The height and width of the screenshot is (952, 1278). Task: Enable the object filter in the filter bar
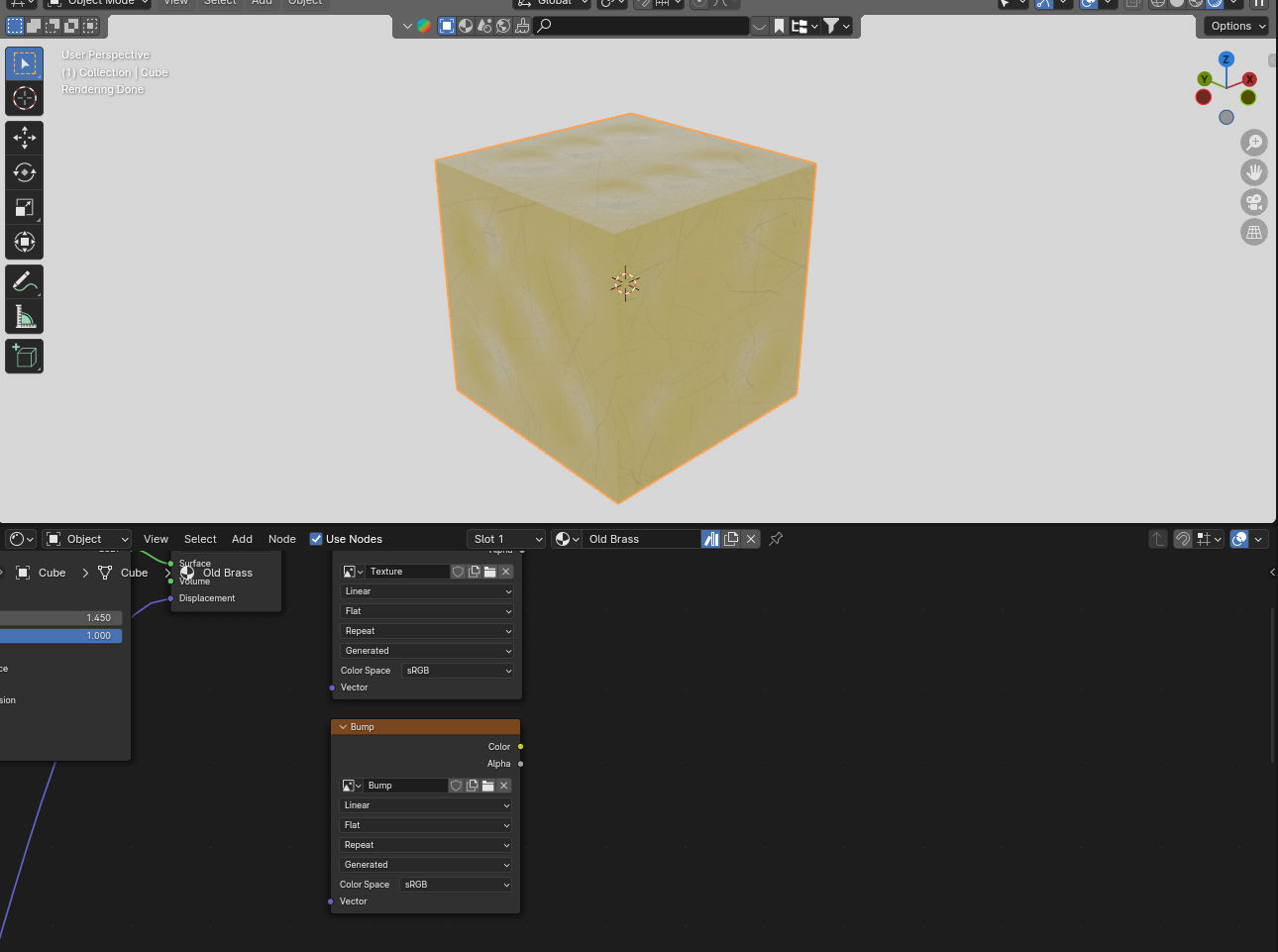tap(447, 26)
